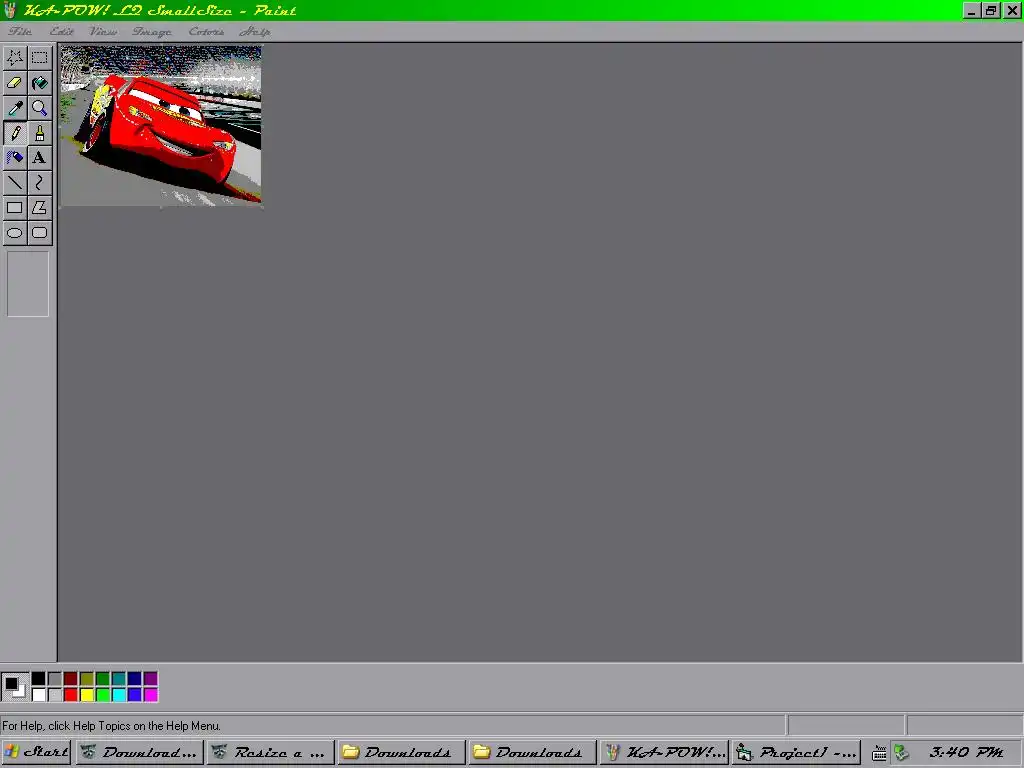
Task: Click the 'For Help, click Help Topics' status text
Action: 112,726
